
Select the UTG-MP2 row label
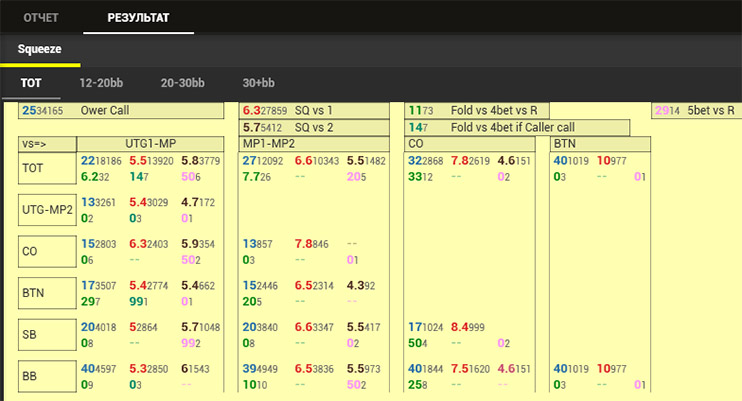47,210
